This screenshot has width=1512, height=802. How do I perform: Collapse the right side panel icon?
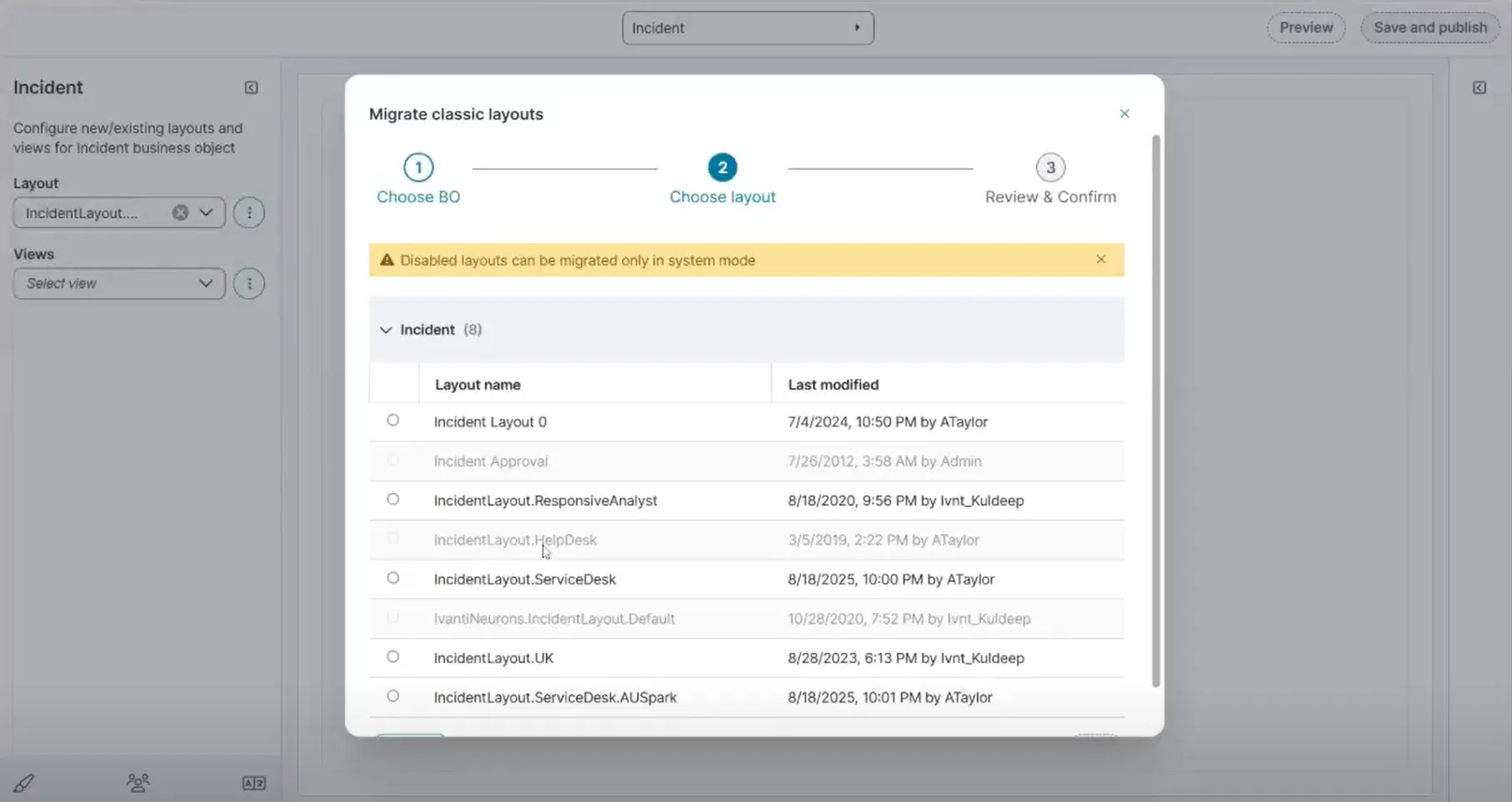pyautogui.click(x=1479, y=87)
